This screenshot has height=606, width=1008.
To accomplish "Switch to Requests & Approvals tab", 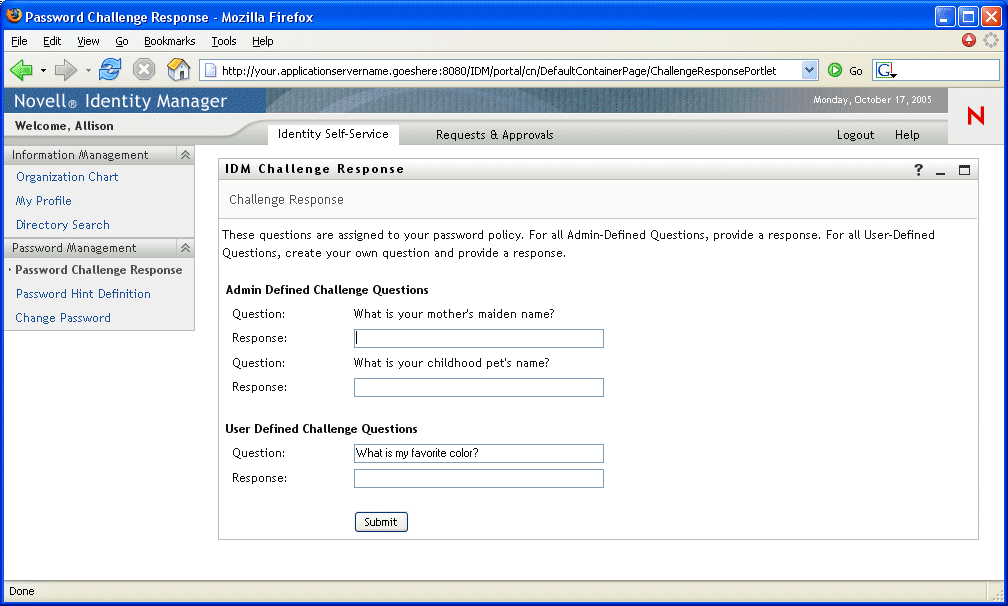I will click(x=494, y=135).
